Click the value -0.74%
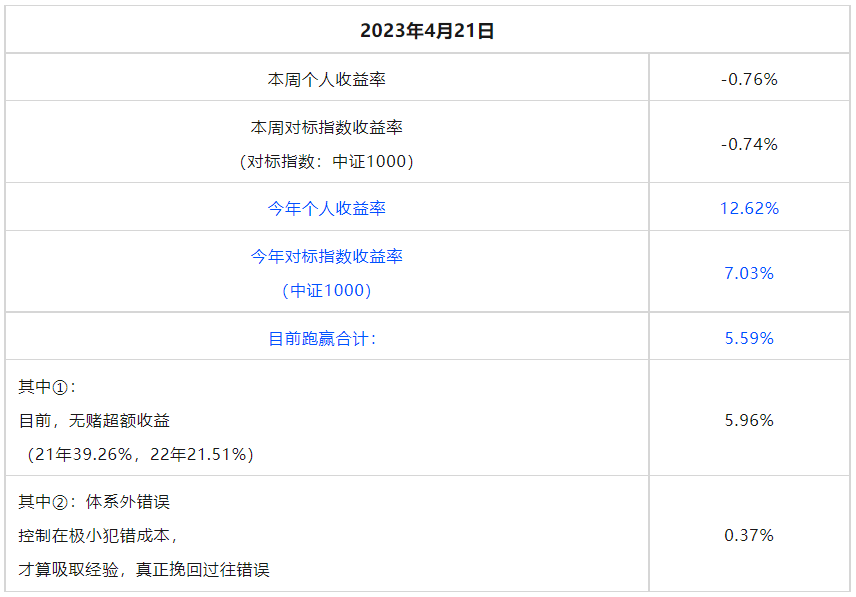The image size is (856, 597). pos(749,144)
